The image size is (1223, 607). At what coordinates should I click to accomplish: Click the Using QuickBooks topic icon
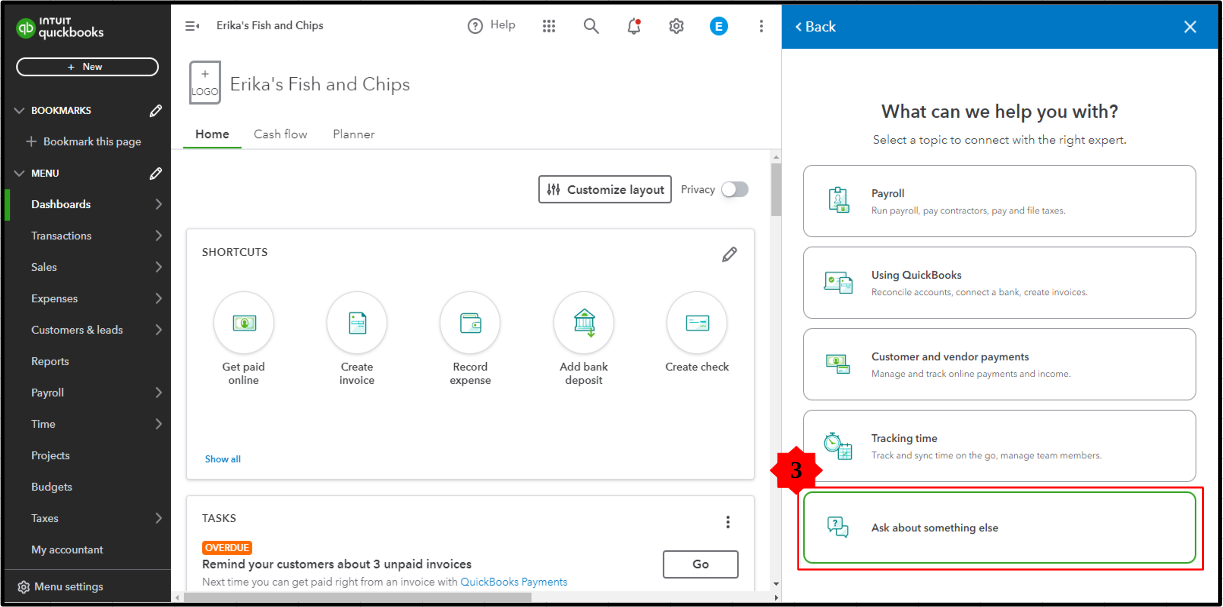click(x=838, y=282)
